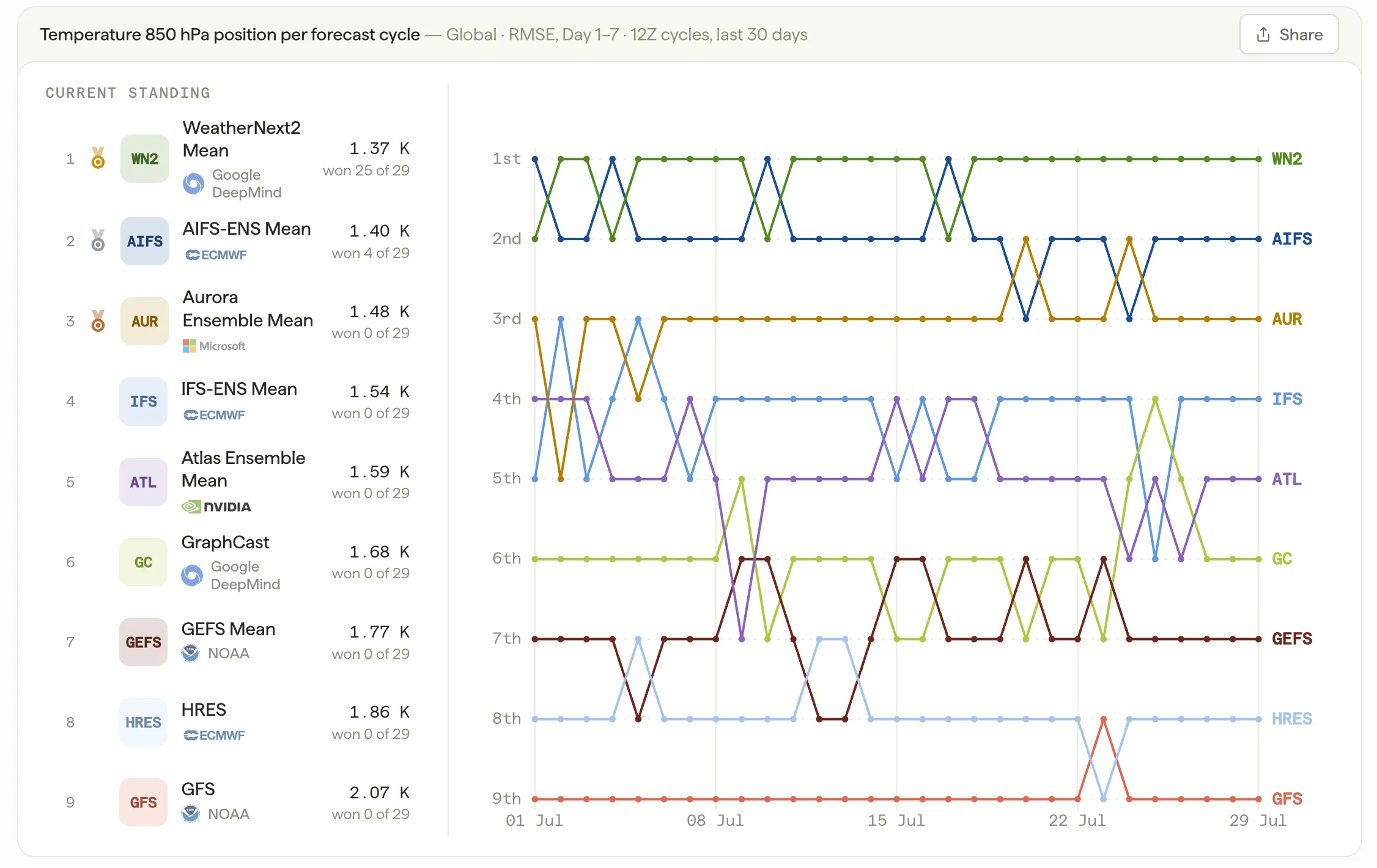Click the 'CURRENT STANDING' heading
This screenshot has height=868, width=1377.
tap(128, 93)
